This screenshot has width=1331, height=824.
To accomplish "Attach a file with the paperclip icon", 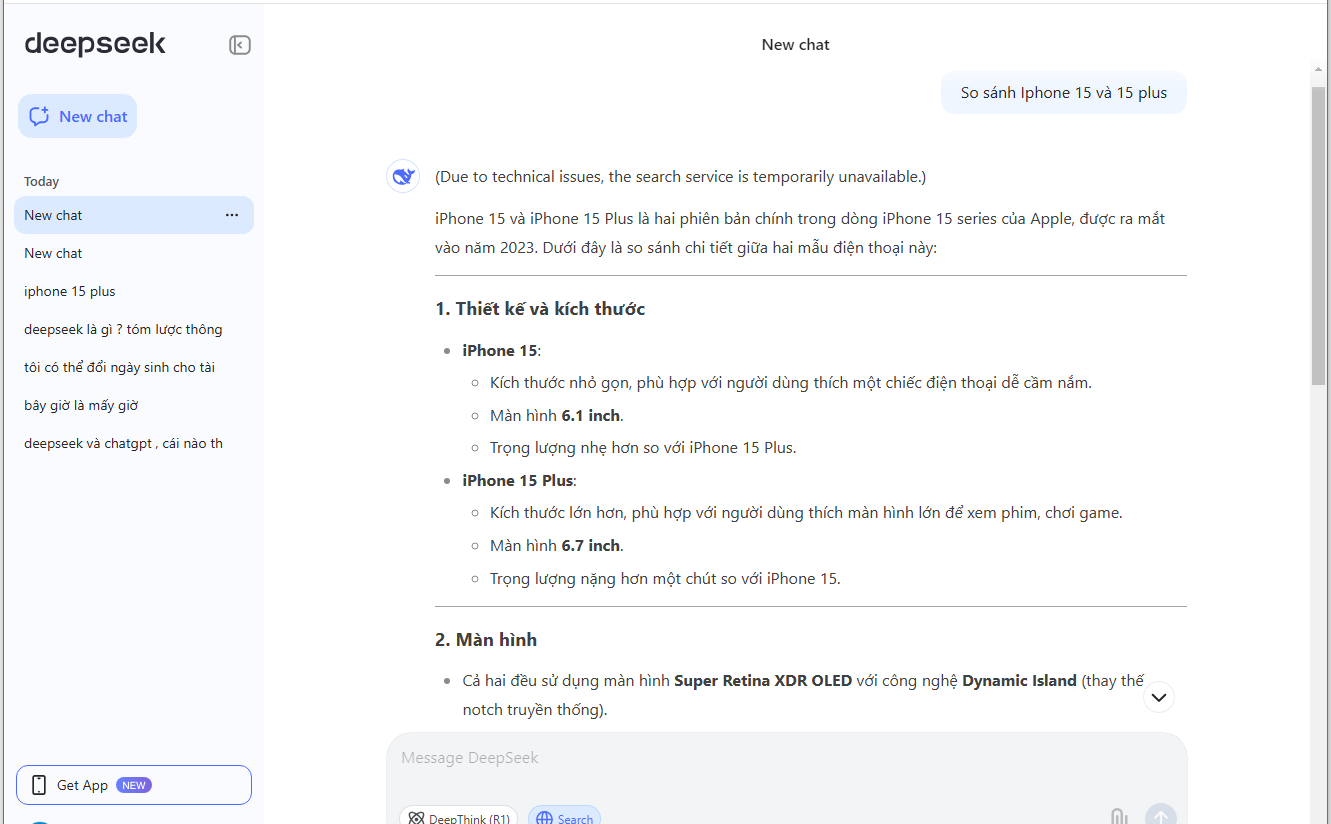I will pyautogui.click(x=1119, y=816).
